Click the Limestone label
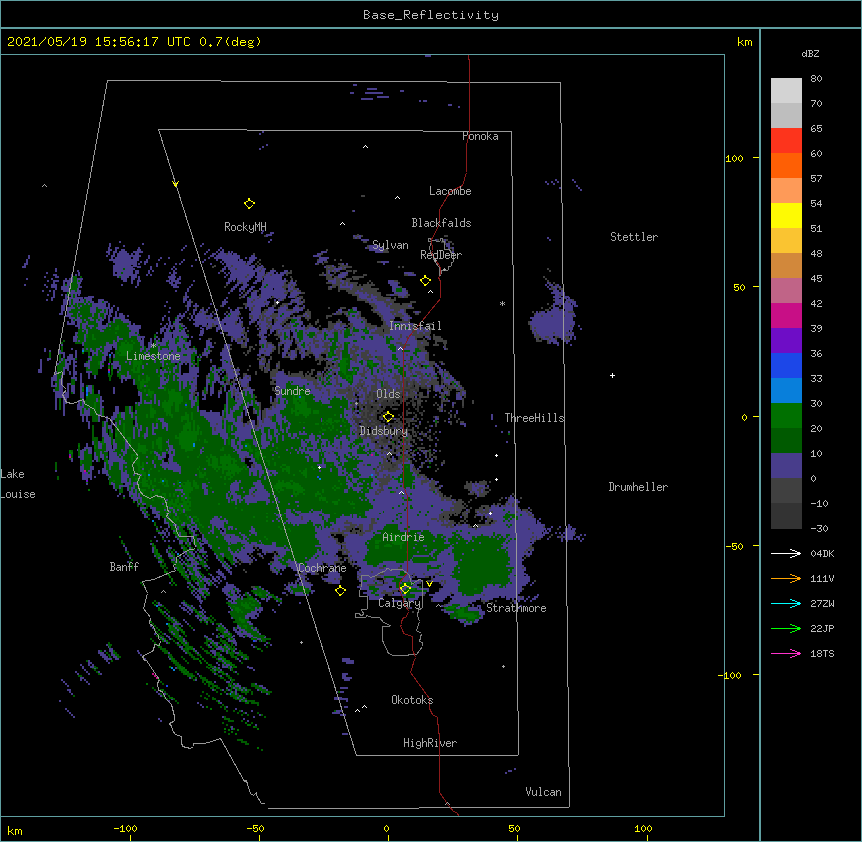 click(x=153, y=356)
